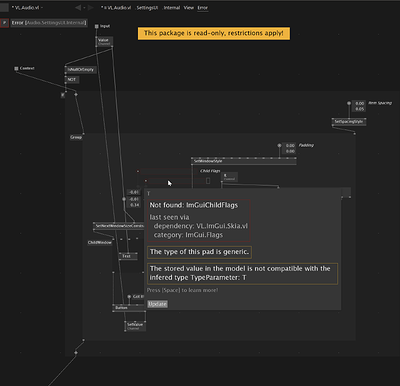Select the ChildWindow region label
This screenshot has height=386, width=400.
[x=100, y=242]
